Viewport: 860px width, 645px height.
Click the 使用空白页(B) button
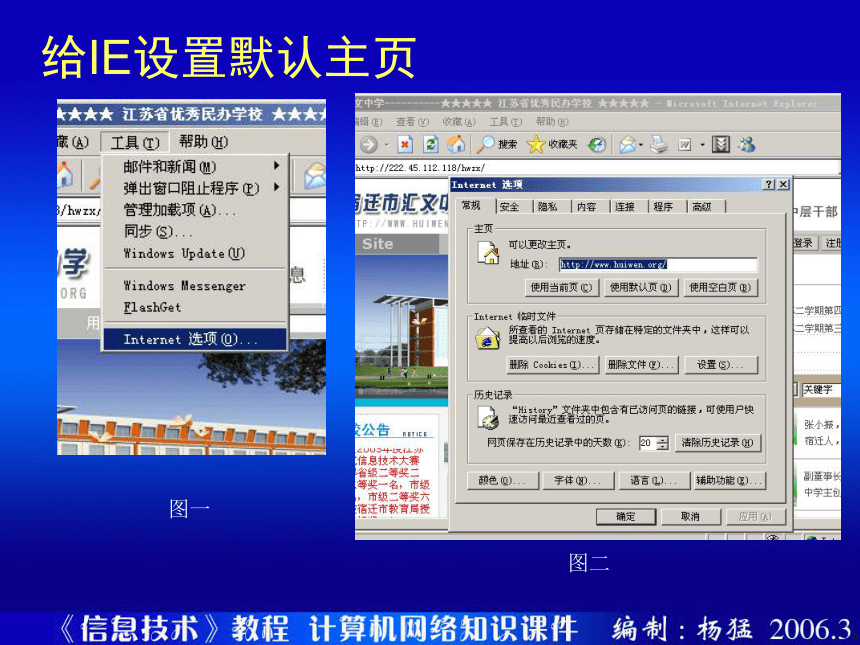click(720, 287)
